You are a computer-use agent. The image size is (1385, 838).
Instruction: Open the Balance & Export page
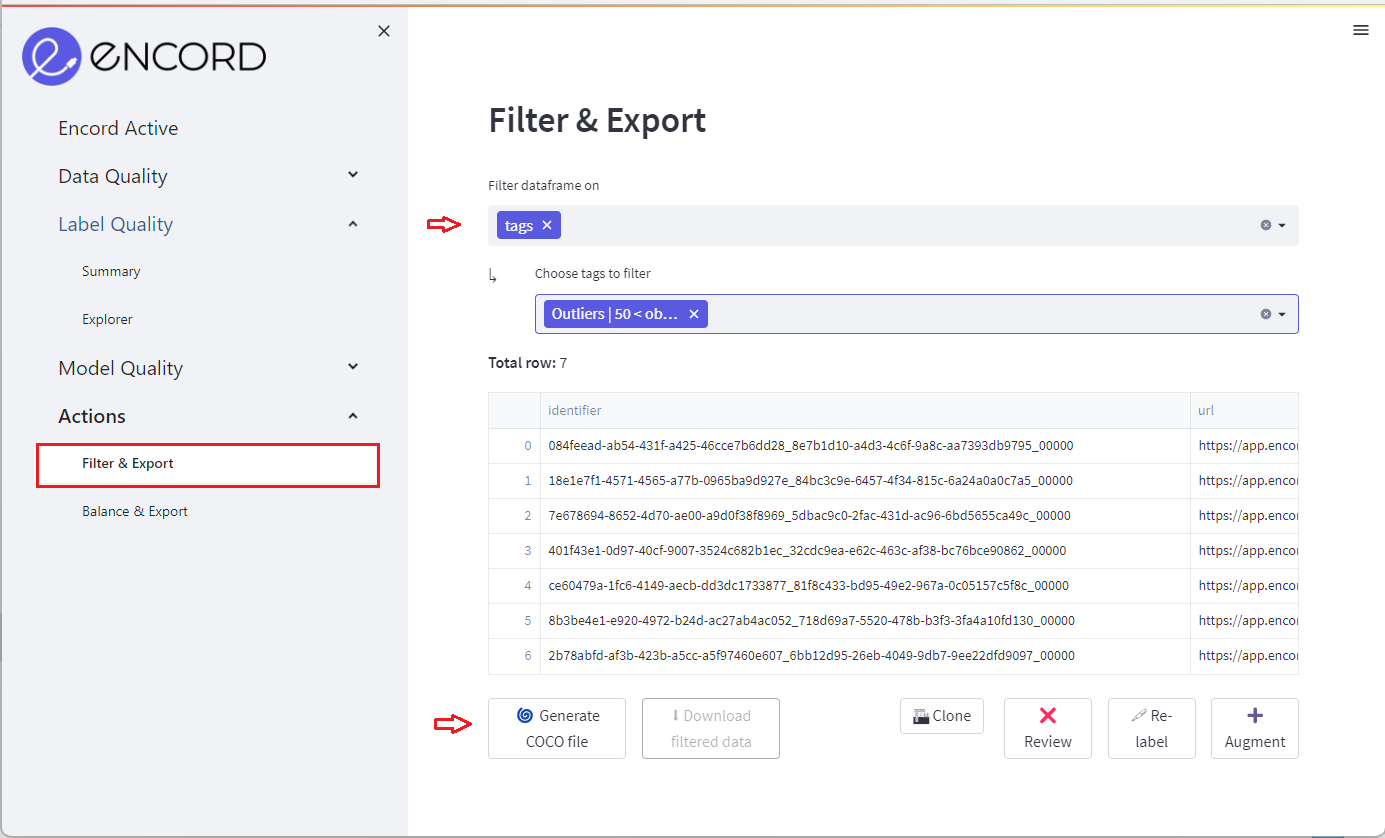pos(135,511)
